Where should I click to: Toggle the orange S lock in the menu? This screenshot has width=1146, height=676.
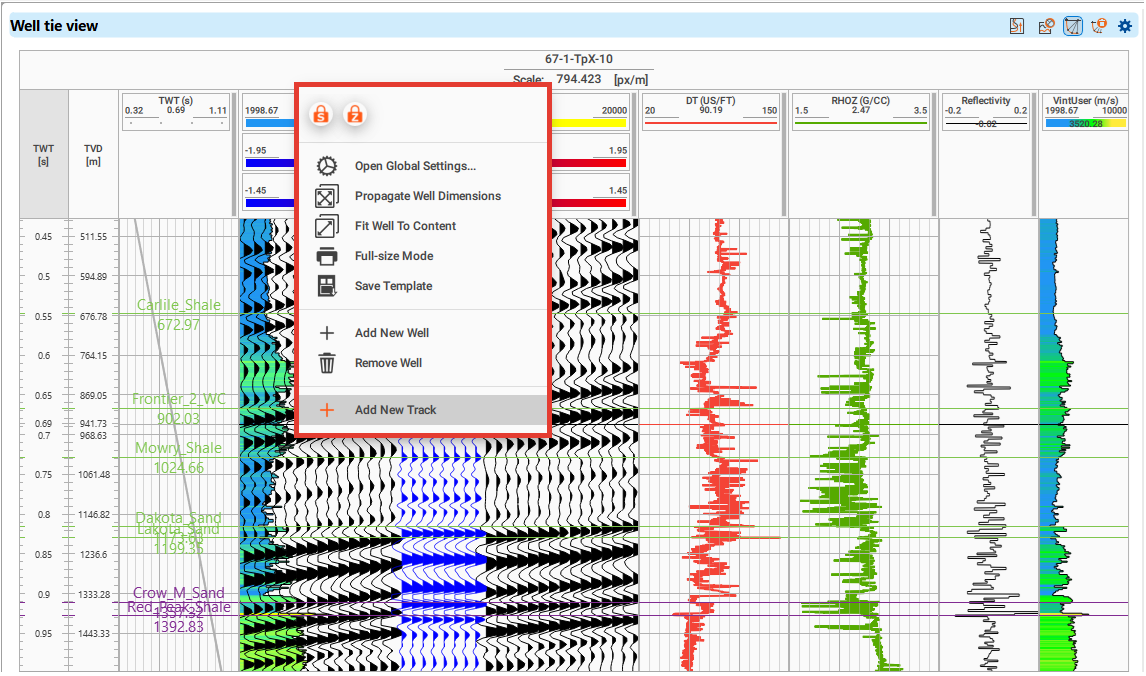tap(320, 114)
